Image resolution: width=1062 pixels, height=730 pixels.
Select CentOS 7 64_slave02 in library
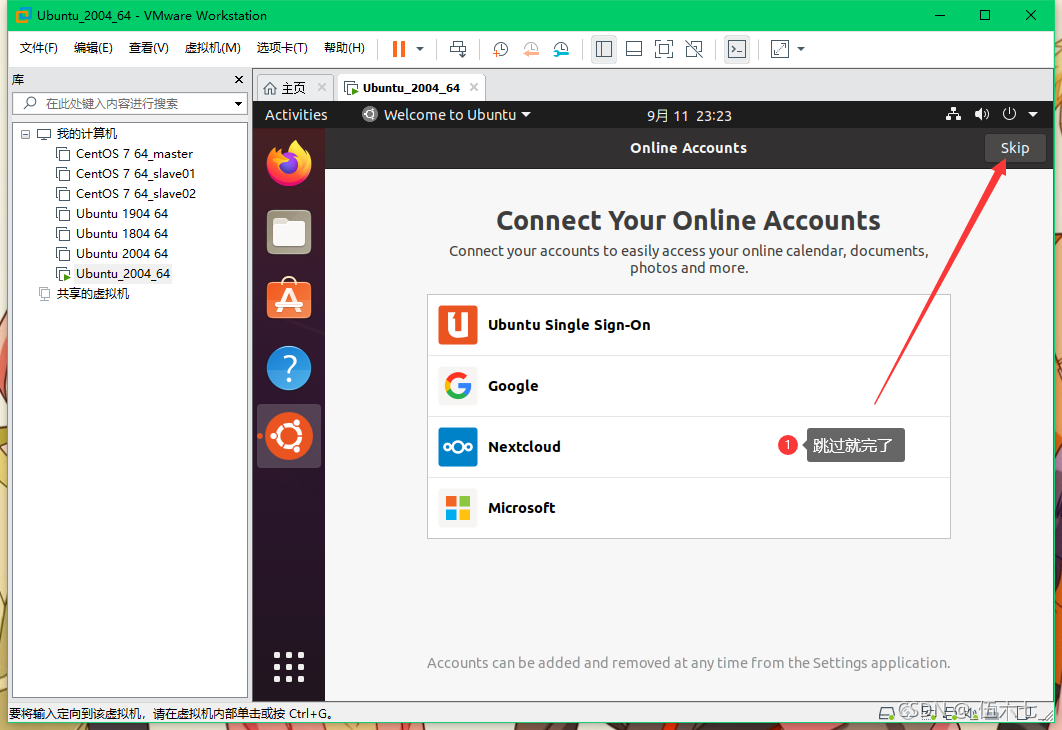point(135,194)
